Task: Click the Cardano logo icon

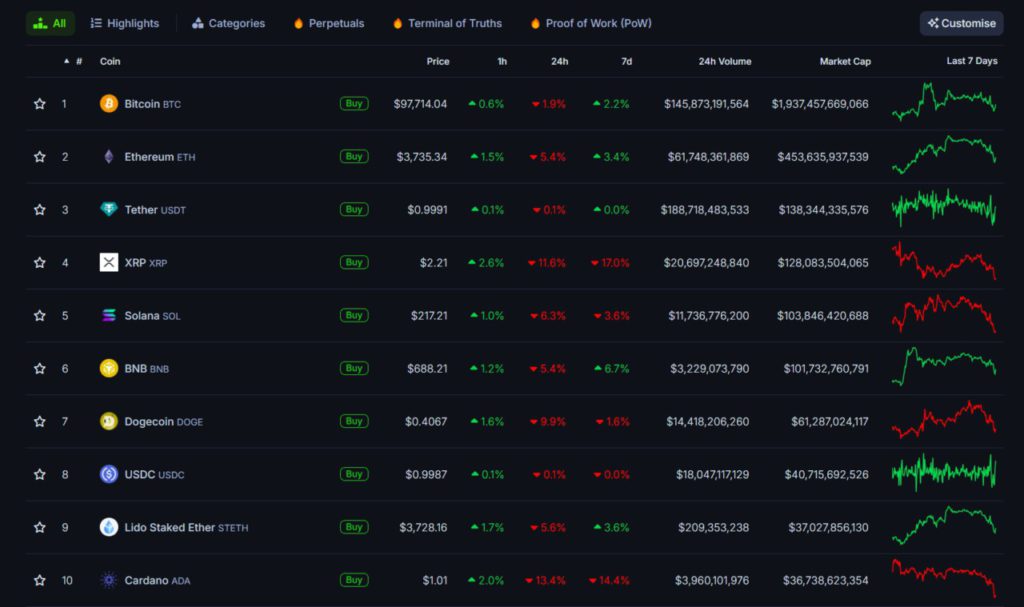Action: 109,580
